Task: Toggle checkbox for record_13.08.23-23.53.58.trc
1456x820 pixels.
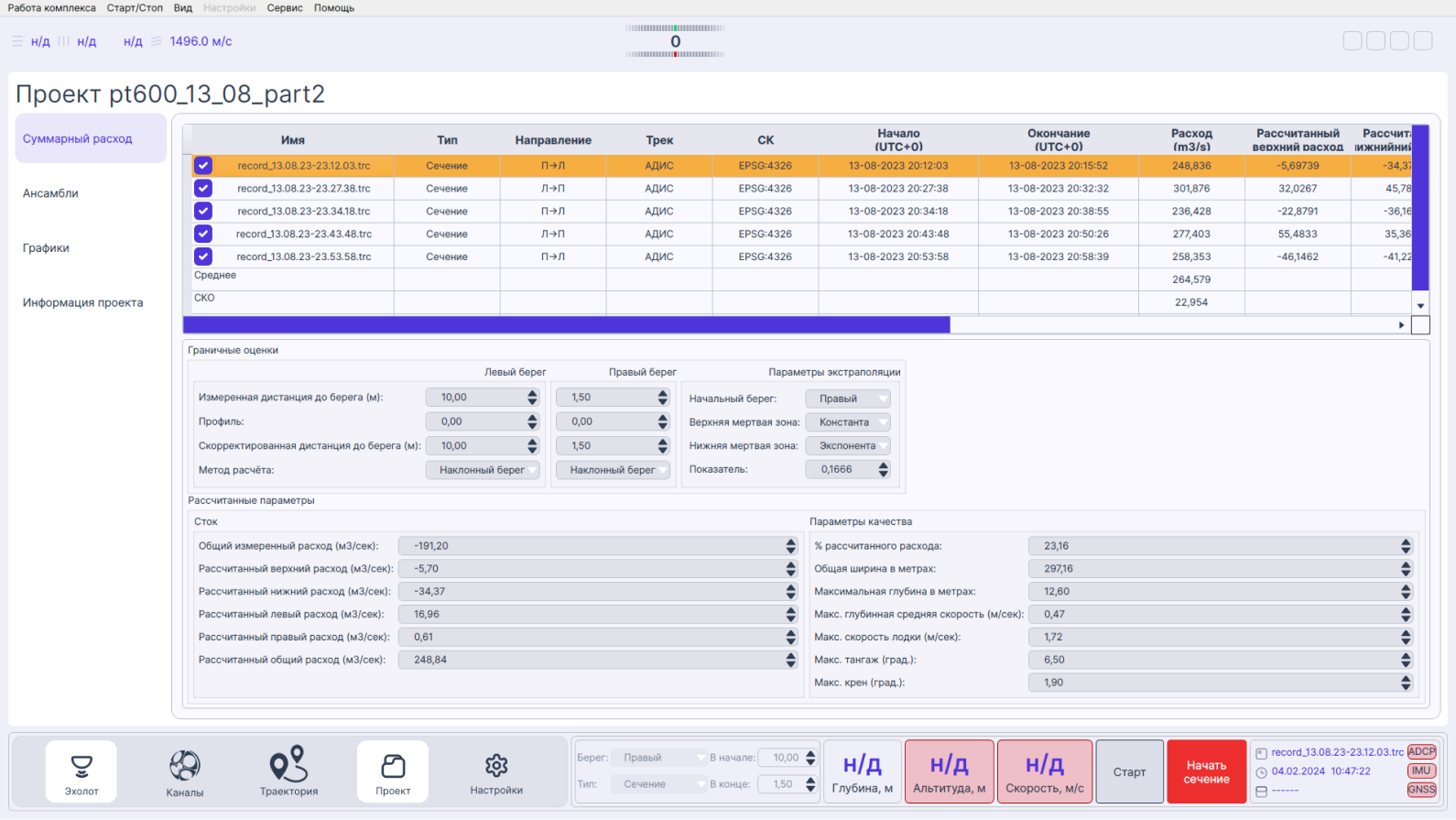Action: 203,257
